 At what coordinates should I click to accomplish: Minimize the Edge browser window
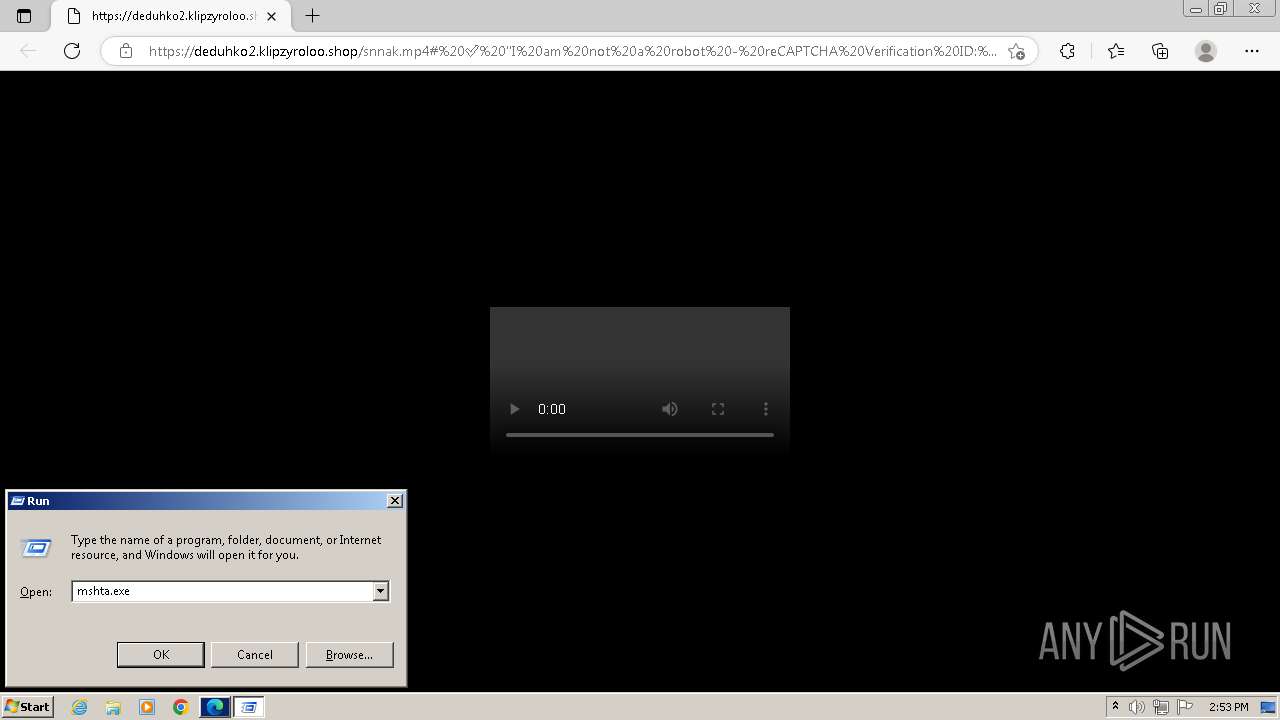coord(1195,9)
